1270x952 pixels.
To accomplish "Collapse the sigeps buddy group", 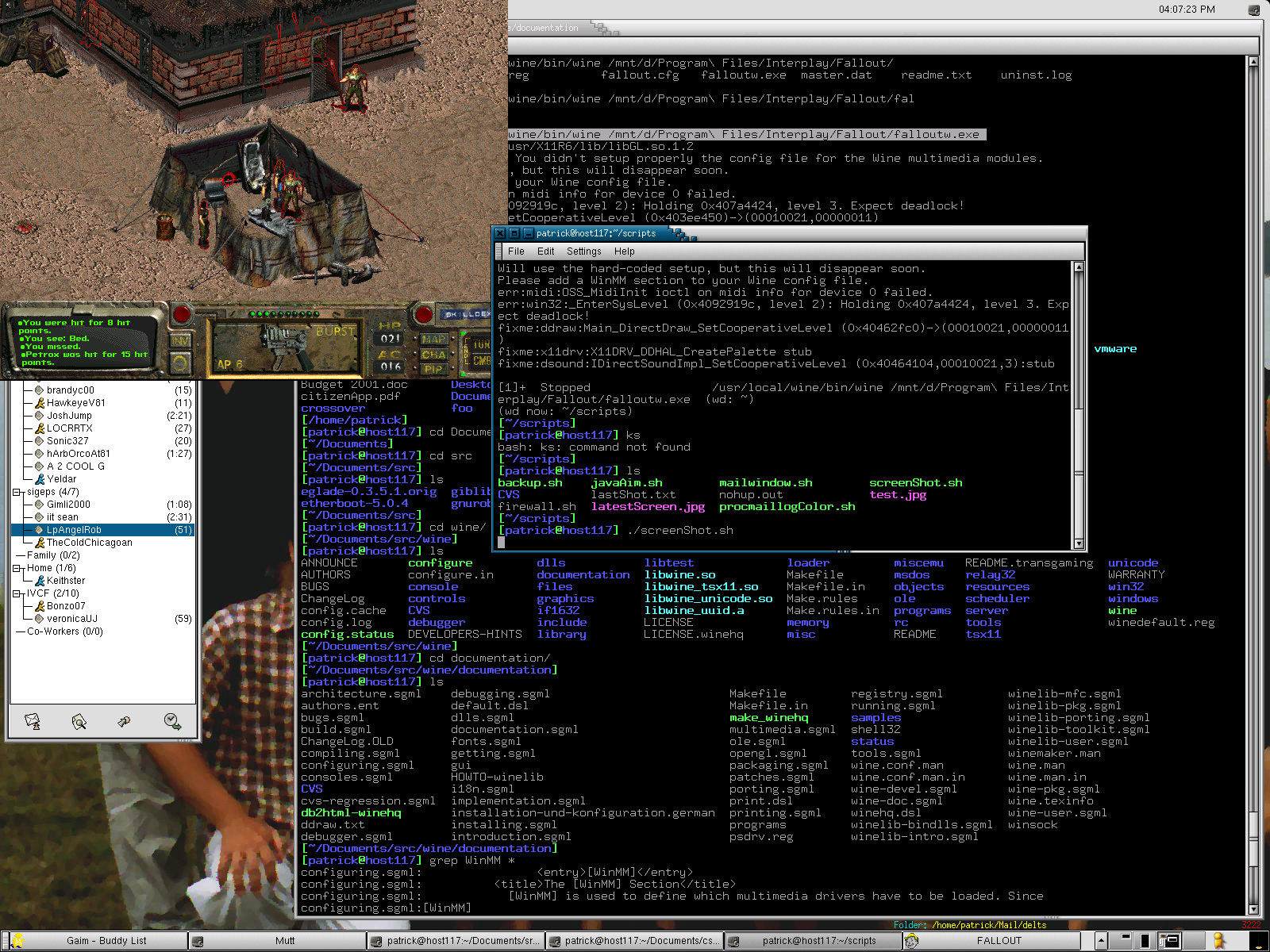I will coord(17,492).
